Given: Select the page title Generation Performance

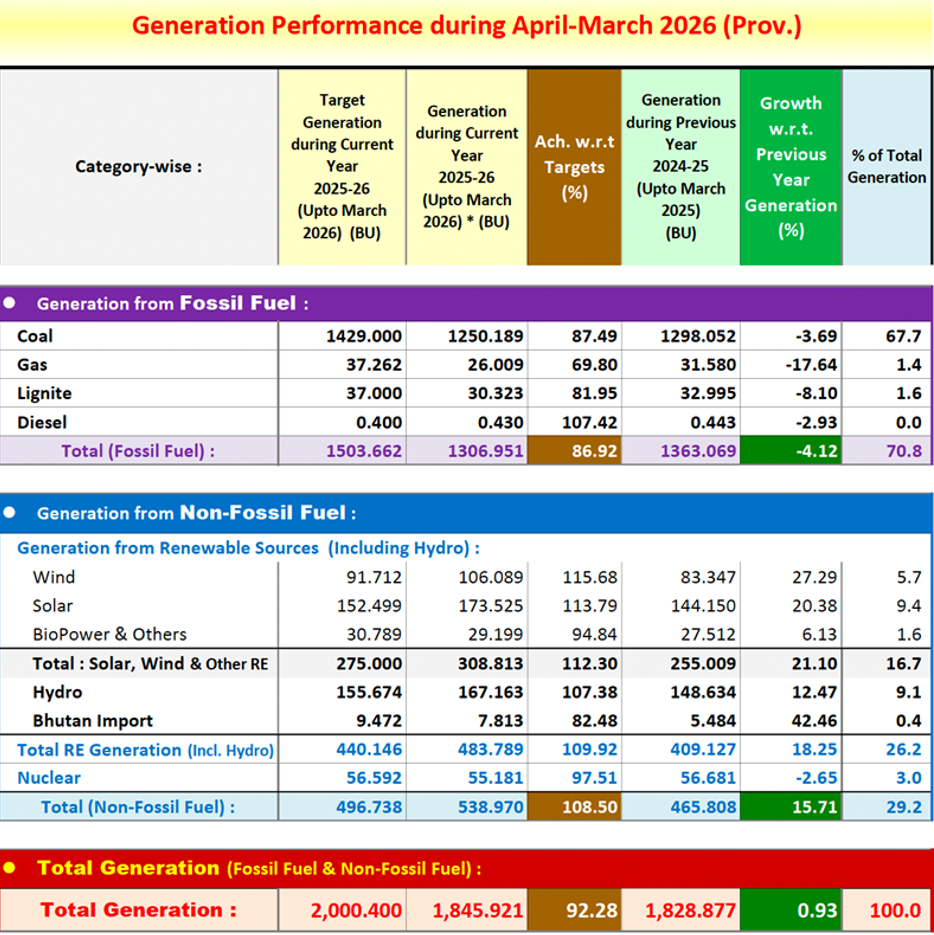Looking at the screenshot, I should 467,25.
